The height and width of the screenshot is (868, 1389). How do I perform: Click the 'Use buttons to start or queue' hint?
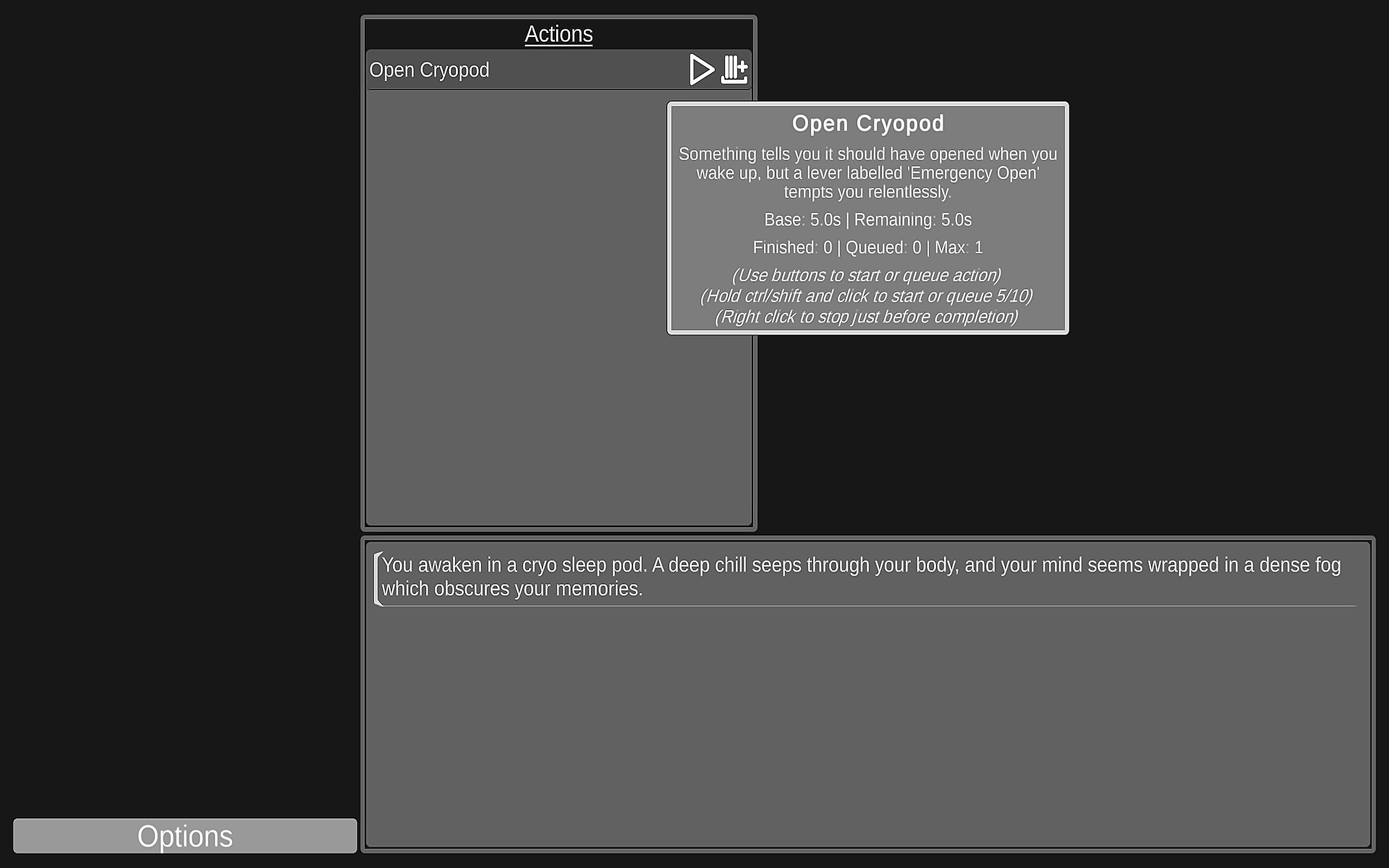pos(866,275)
